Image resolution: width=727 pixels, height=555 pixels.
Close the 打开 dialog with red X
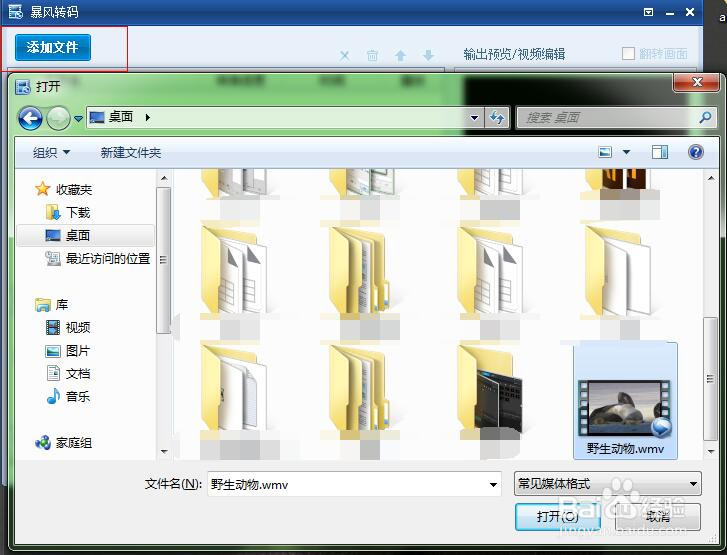point(697,83)
